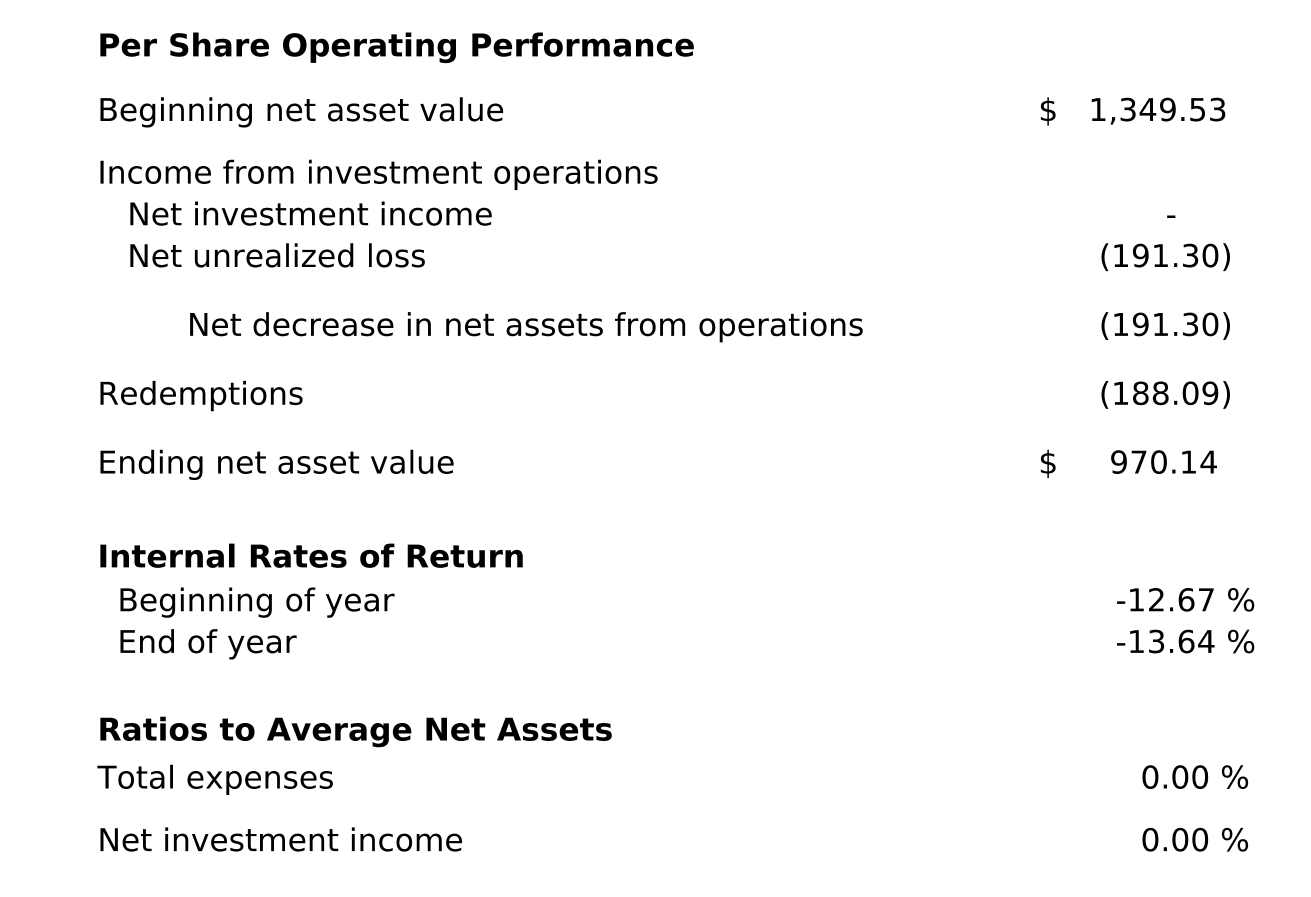Click the Ratios to Average Net Assets heading
1311x897 pixels.
point(355,730)
